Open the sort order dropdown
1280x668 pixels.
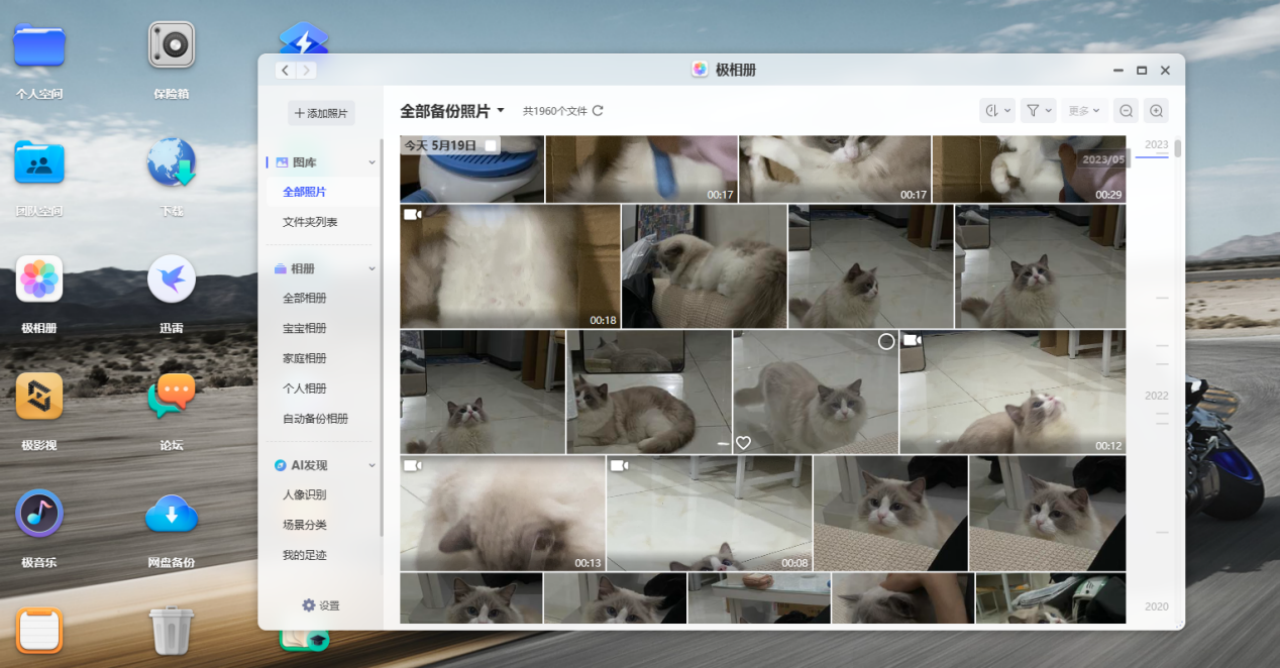tap(998, 111)
